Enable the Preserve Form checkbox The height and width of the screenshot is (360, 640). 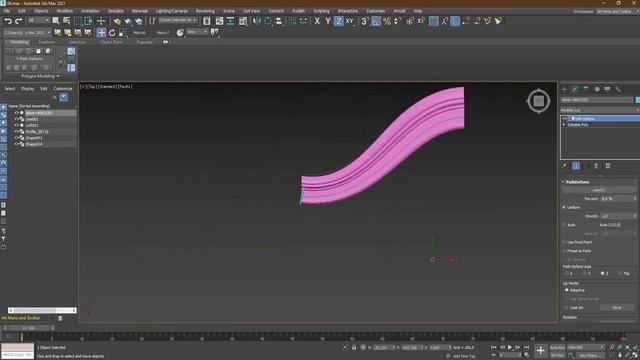564,251
